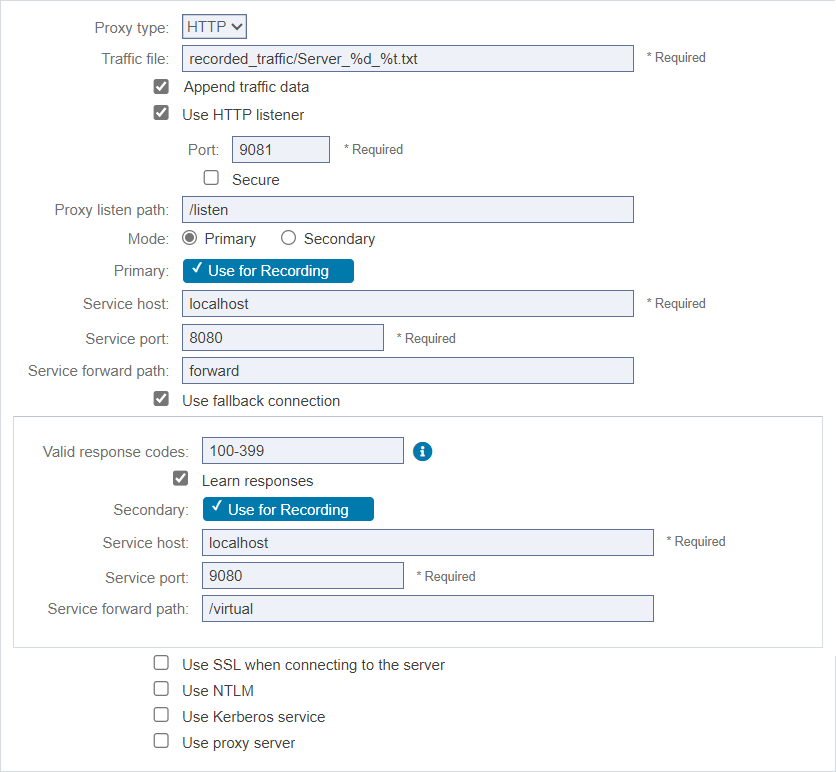Viewport: 836px width, 772px height.
Task: Focus the Proxy listen path field
Action: 408,210
